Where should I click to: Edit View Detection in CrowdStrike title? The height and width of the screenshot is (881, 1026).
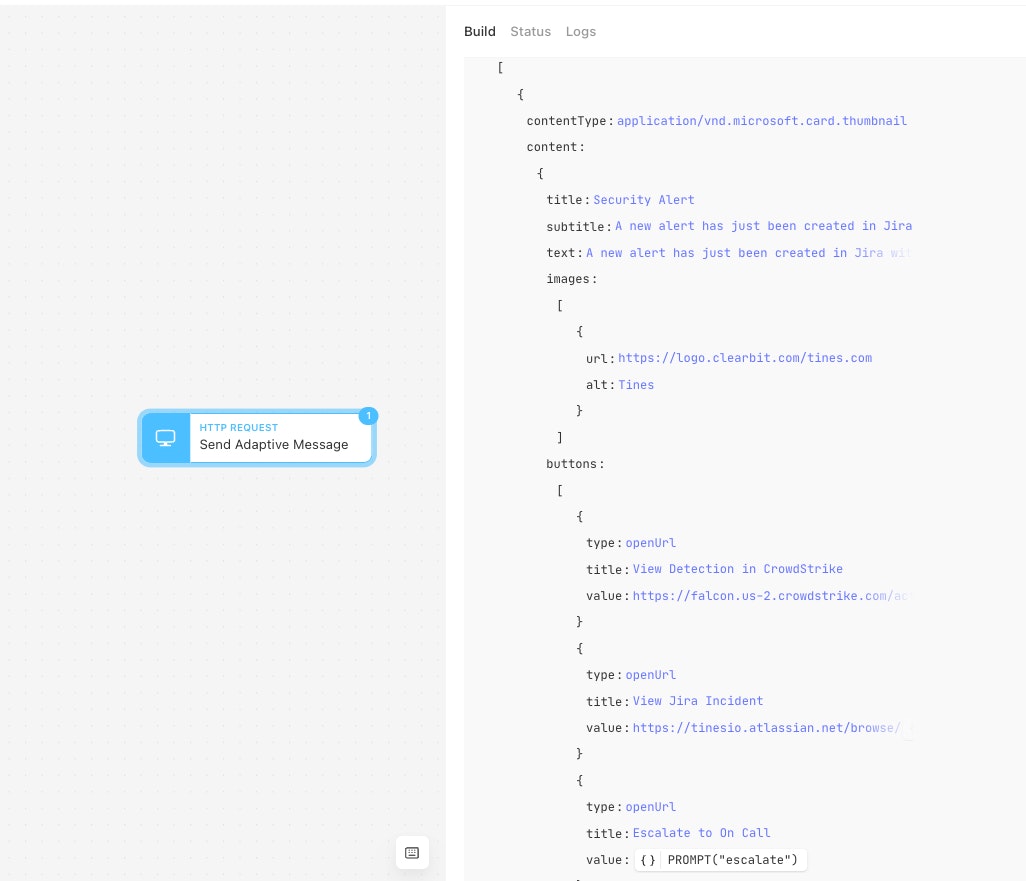[737, 569]
